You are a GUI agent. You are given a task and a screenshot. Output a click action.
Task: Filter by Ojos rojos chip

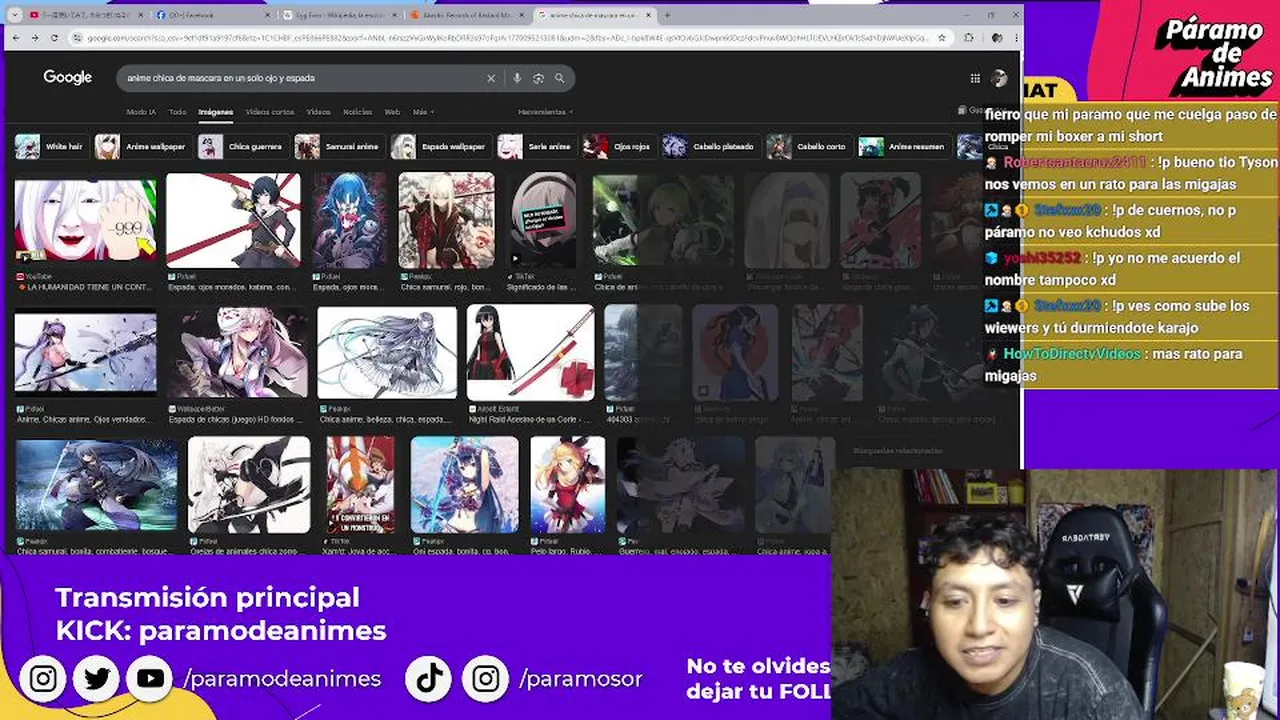pyautogui.click(x=618, y=147)
